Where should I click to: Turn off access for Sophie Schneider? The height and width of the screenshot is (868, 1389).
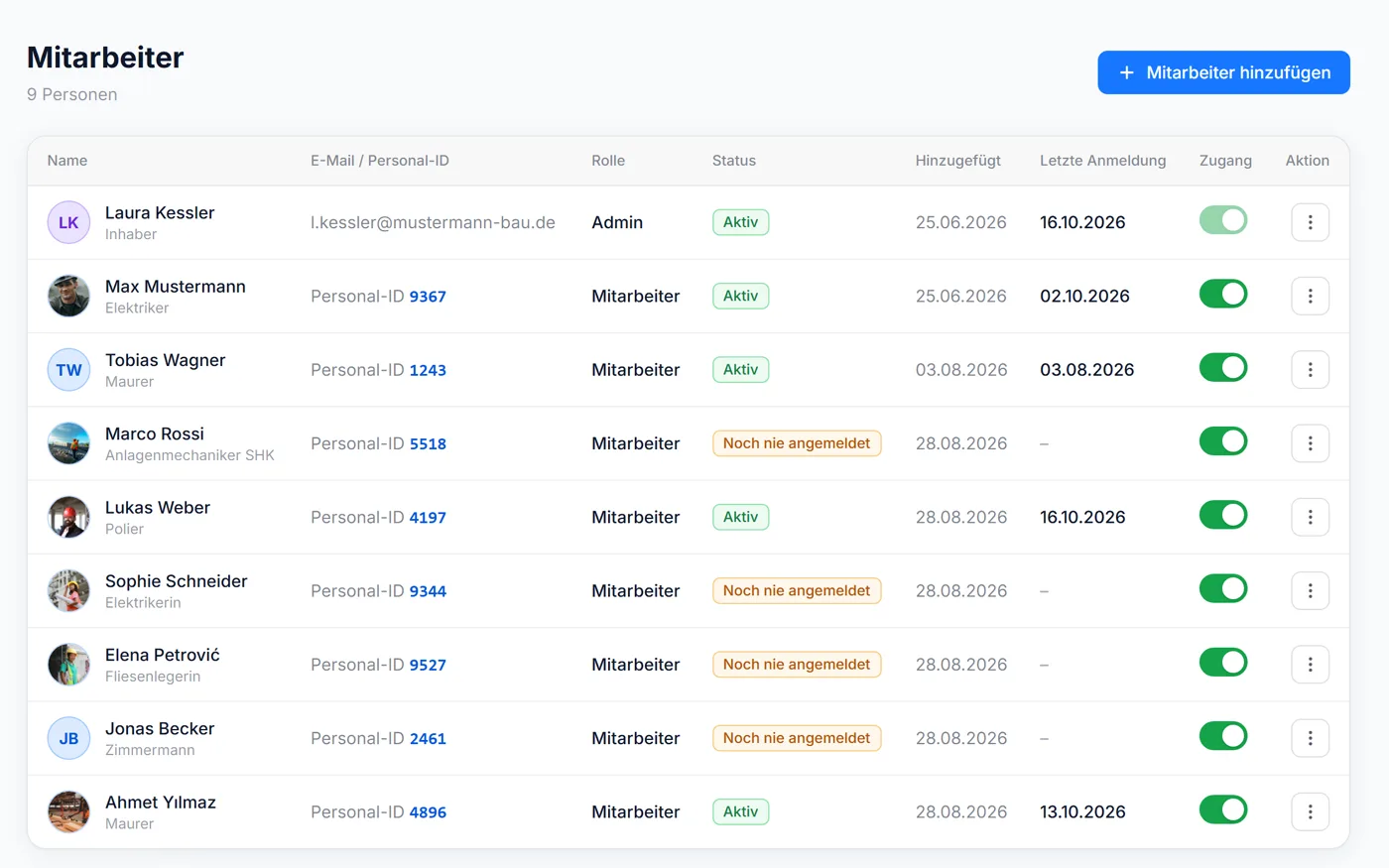click(x=1223, y=589)
